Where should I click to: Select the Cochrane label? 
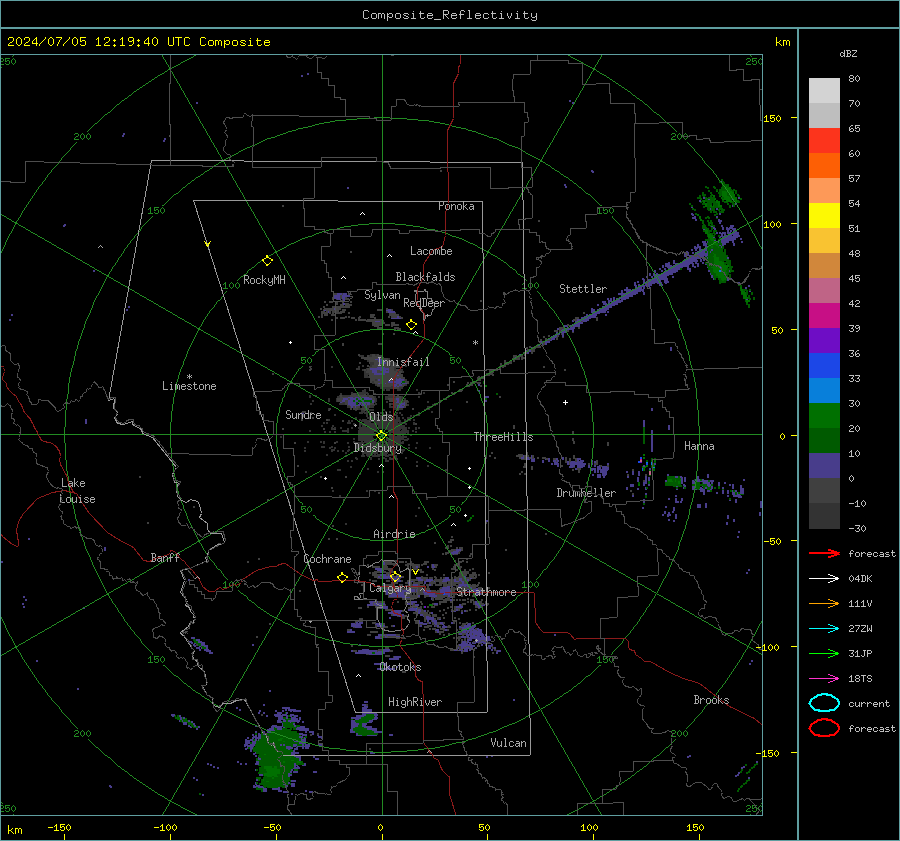[327, 559]
